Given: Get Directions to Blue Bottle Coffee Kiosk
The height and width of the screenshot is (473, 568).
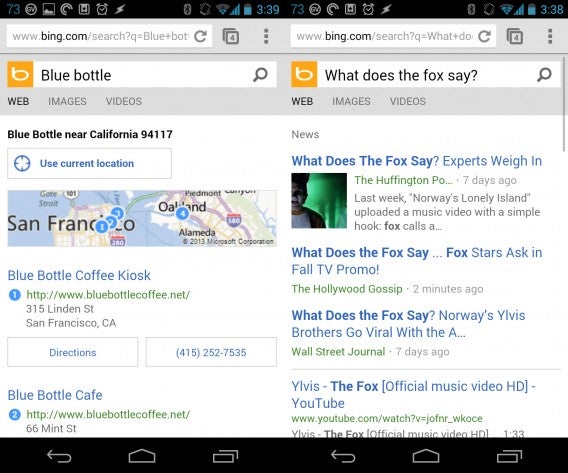Looking at the screenshot, I should tap(73, 352).
